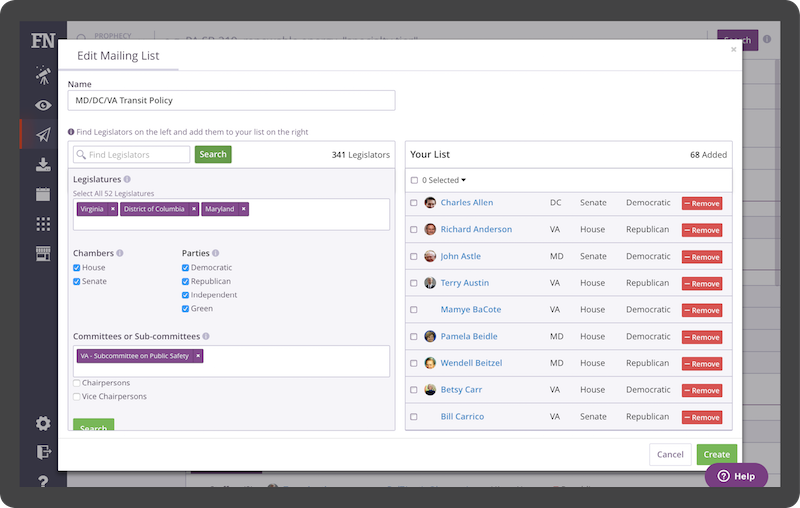
Task: Uncheck the Independent party checkbox
Action: click(185, 295)
